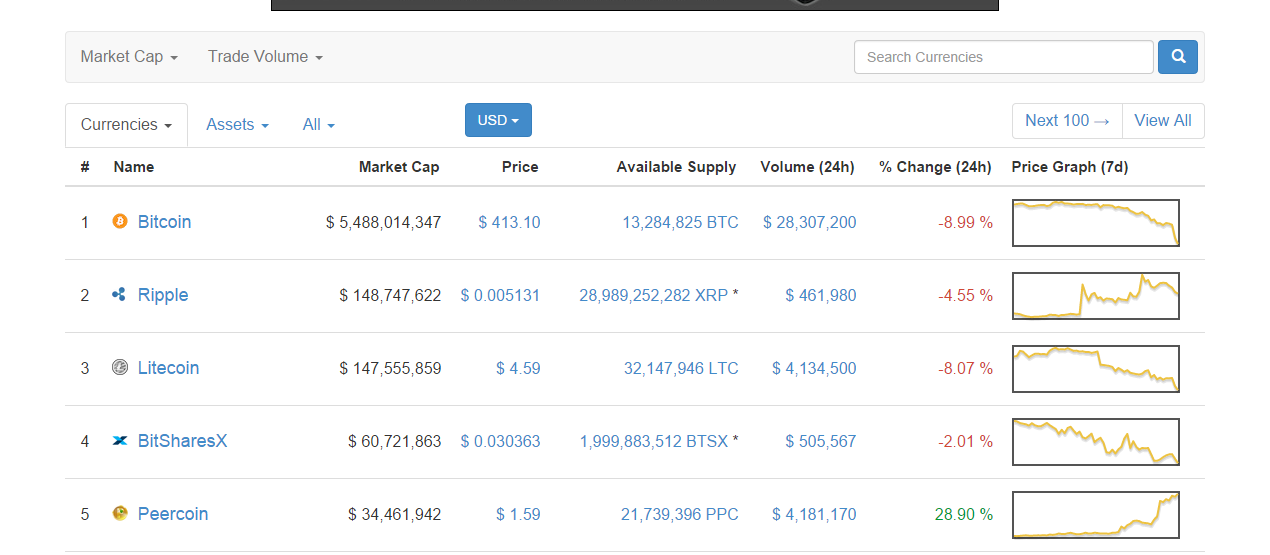
Task: Open the Peercoin currency page
Action: 173,514
